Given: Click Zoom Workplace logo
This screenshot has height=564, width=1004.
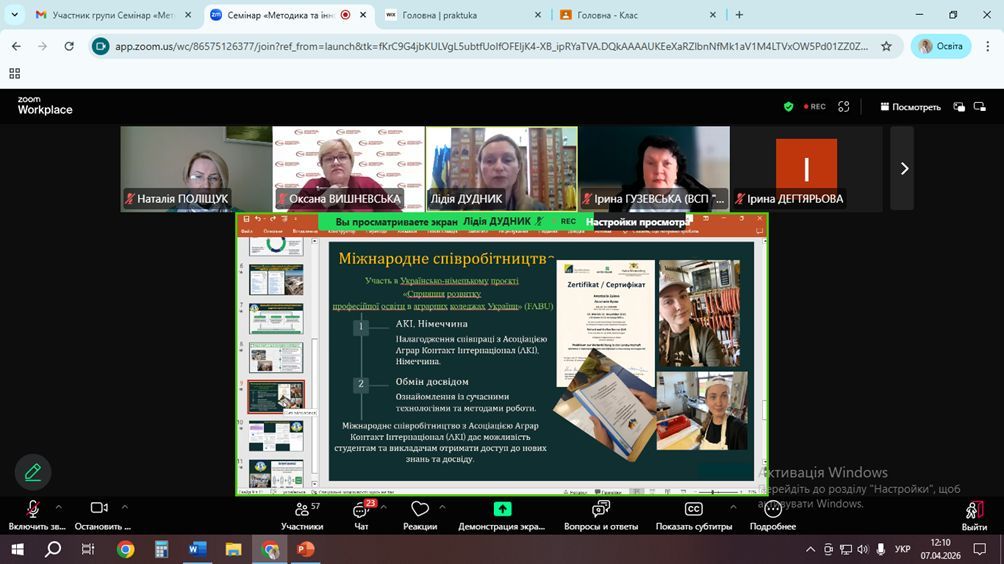Looking at the screenshot, I should tap(45, 105).
